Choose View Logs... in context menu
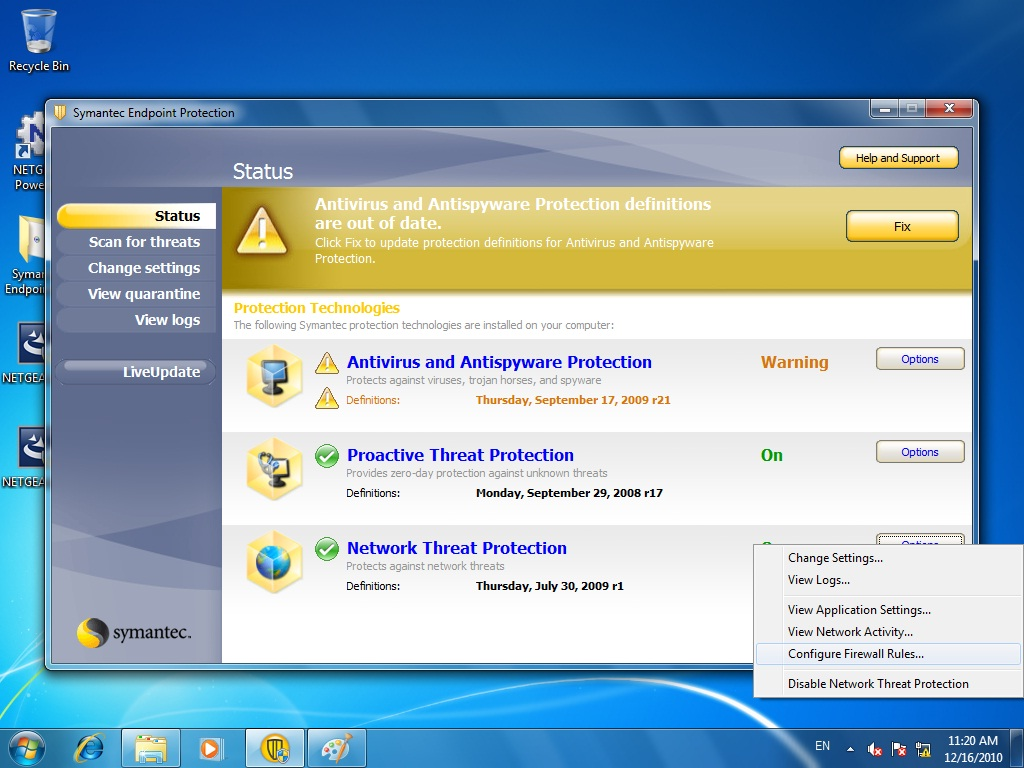The image size is (1024, 768). (x=888, y=580)
